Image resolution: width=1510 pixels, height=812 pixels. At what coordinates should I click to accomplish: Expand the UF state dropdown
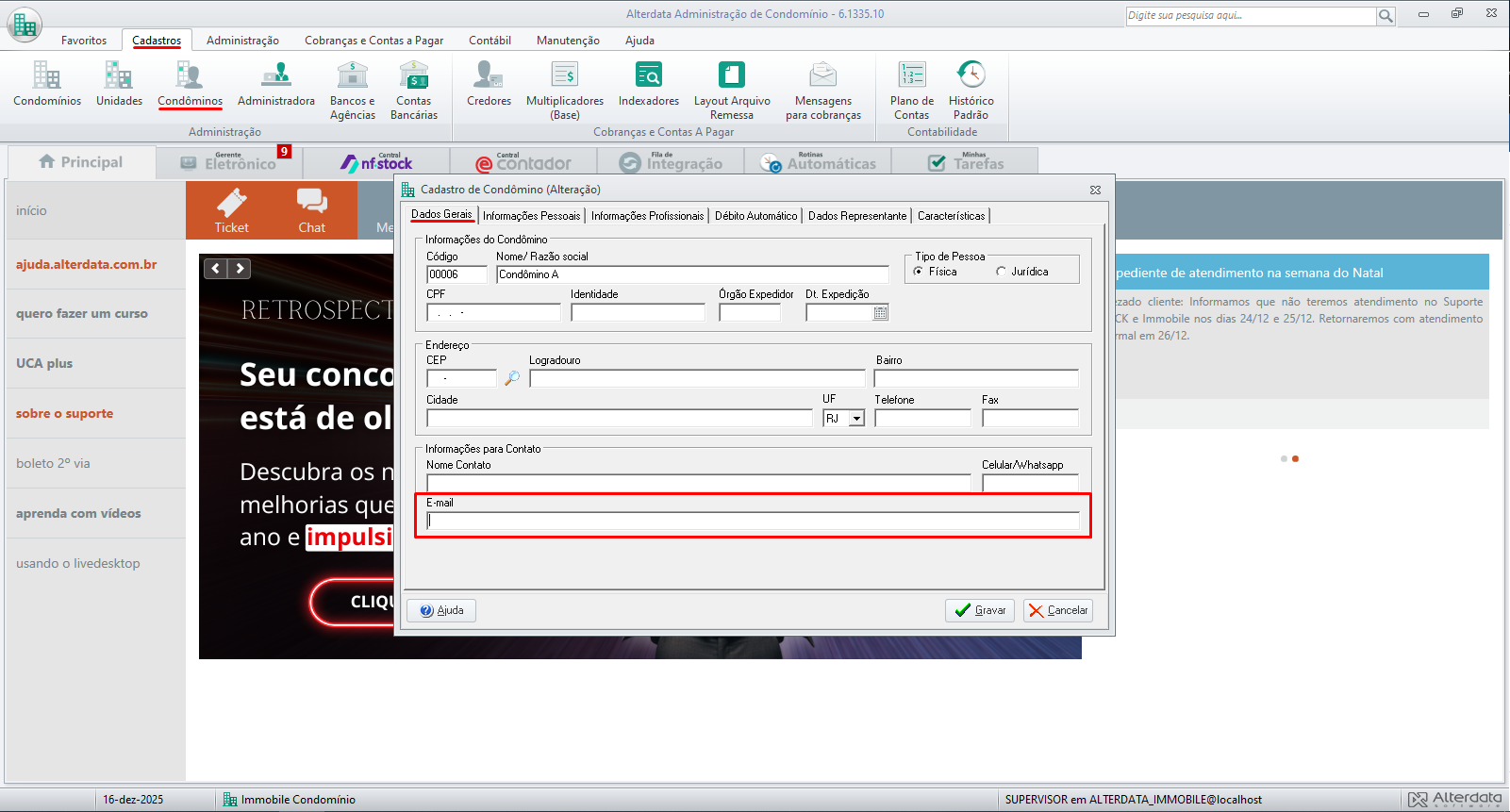point(856,419)
